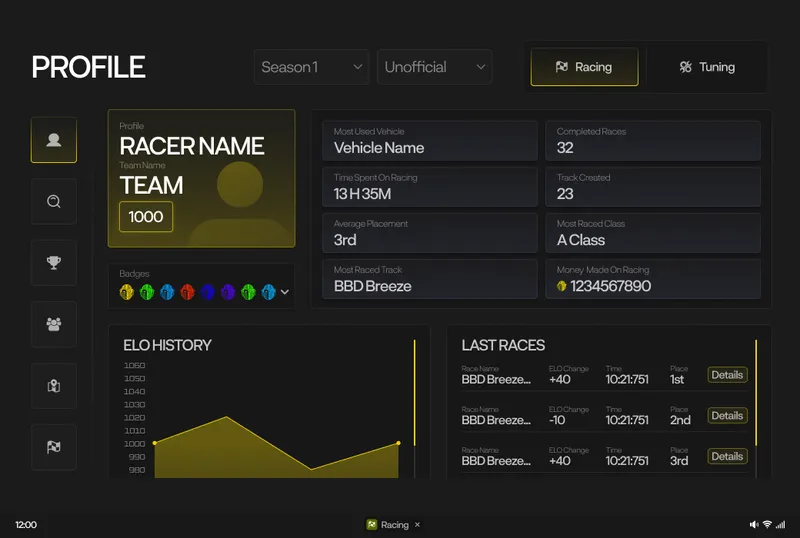Click the coin icon beside 1234567890
Viewport: 800px width, 538px height.
pos(562,286)
